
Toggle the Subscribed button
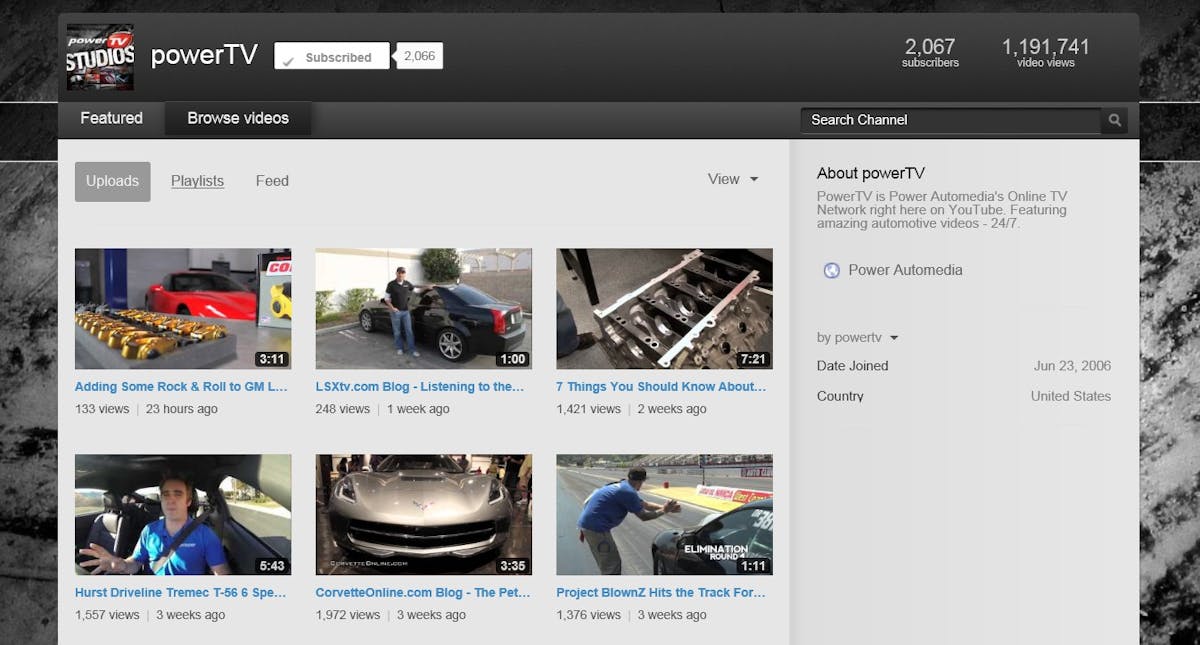(x=331, y=57)
